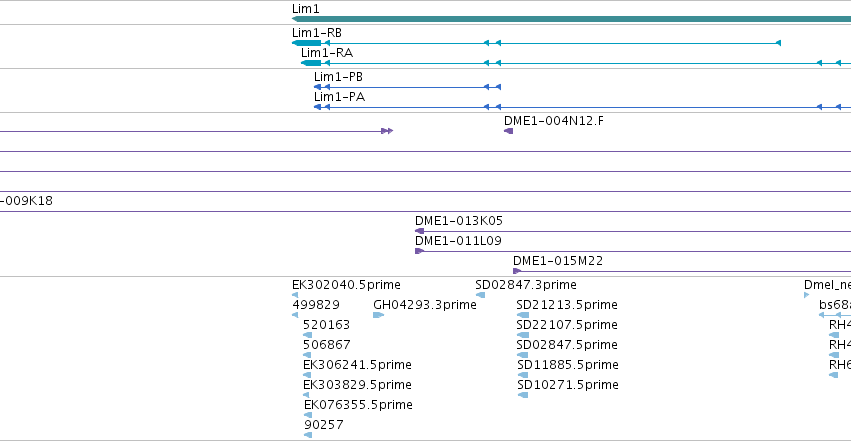Click the SD21213.5prime EST label
851x441 pixels.
click(x=567, y=304)
